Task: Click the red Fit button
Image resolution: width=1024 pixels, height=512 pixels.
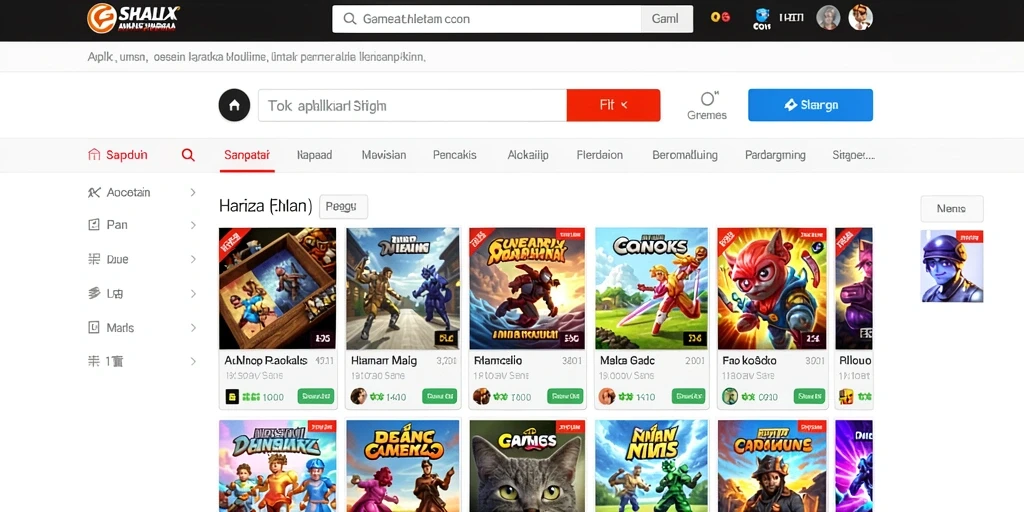Action: (x=613, y=105)
